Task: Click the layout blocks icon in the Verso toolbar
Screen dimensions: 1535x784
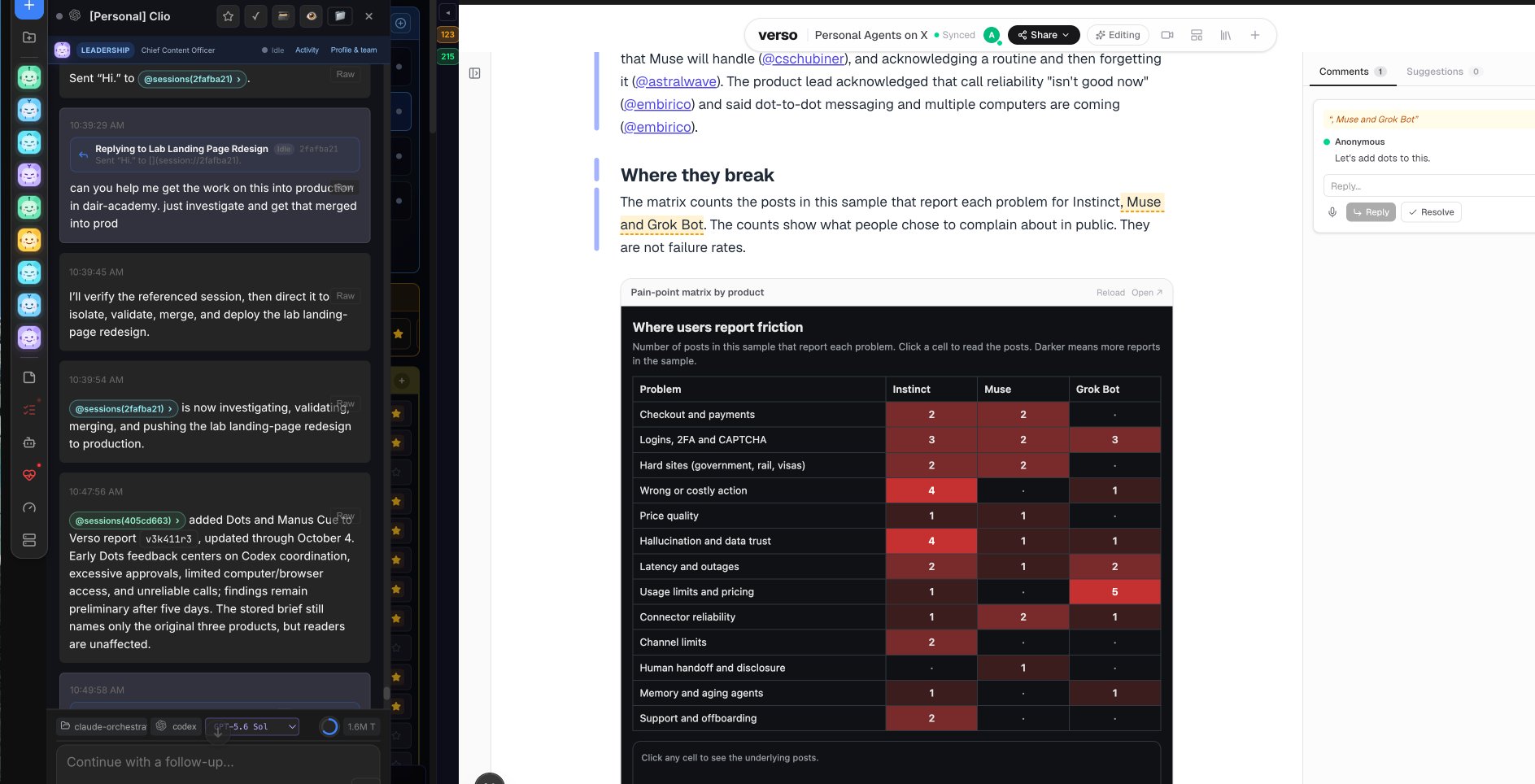Action: click(1197, 35)
